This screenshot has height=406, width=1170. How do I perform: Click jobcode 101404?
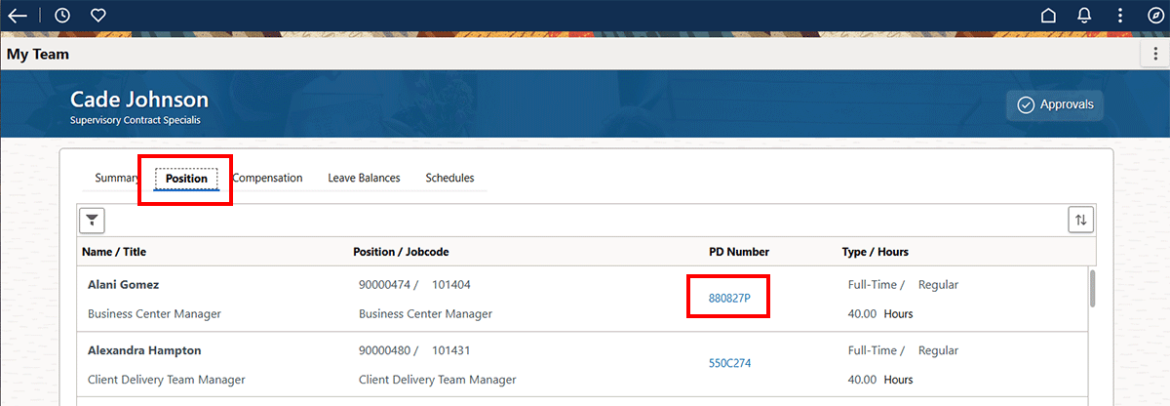pos(451,285)
